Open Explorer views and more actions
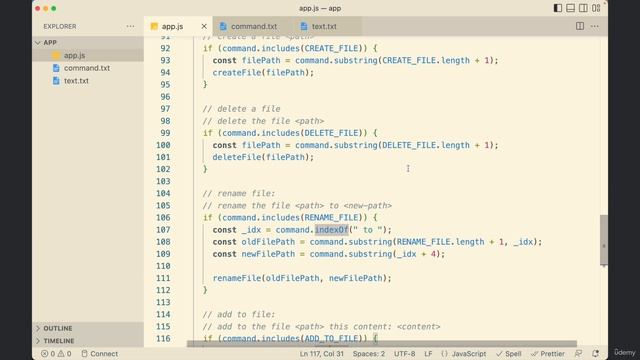 coord(130,26)
